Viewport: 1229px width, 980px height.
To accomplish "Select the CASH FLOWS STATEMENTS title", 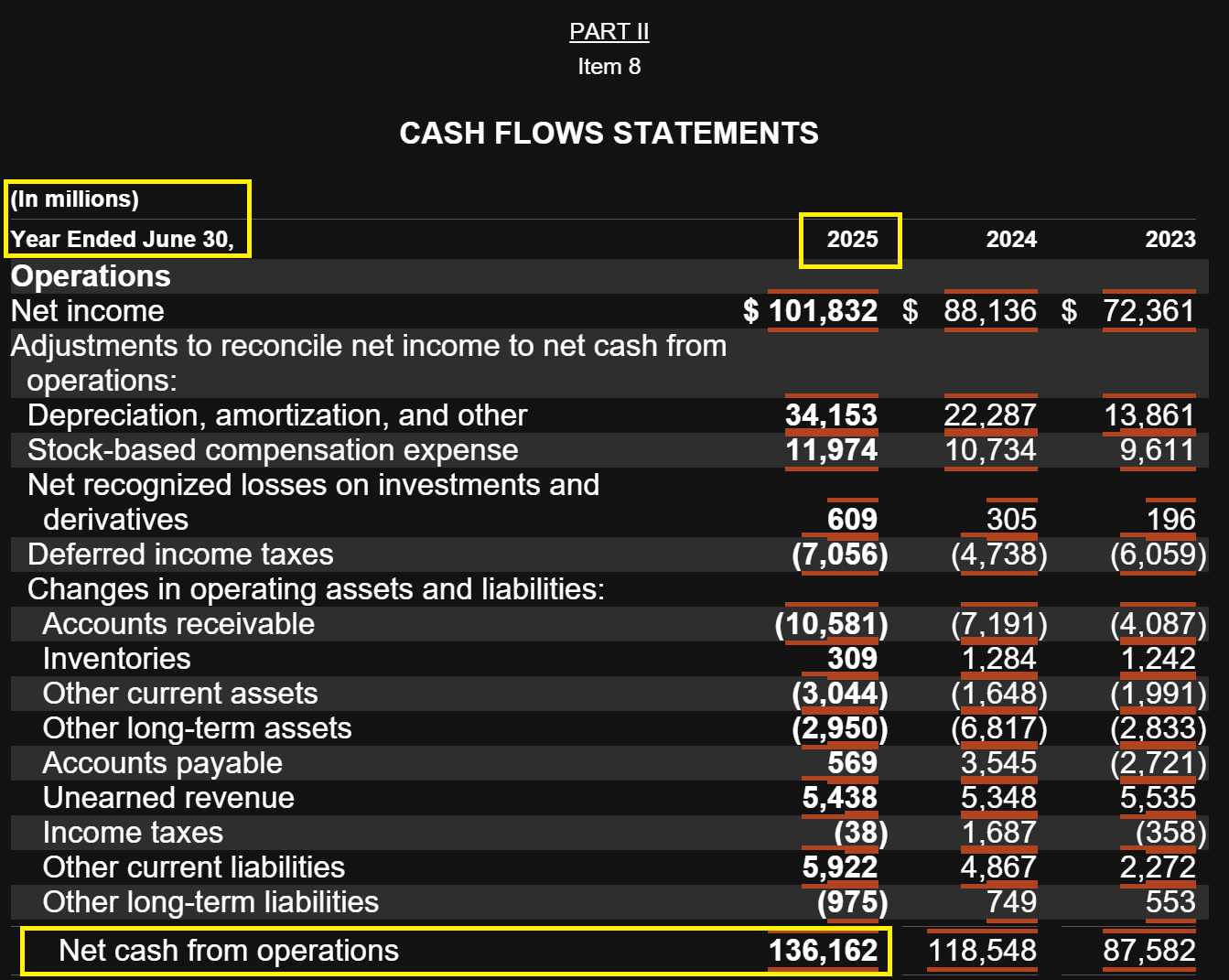I will (x=609, y=134).
